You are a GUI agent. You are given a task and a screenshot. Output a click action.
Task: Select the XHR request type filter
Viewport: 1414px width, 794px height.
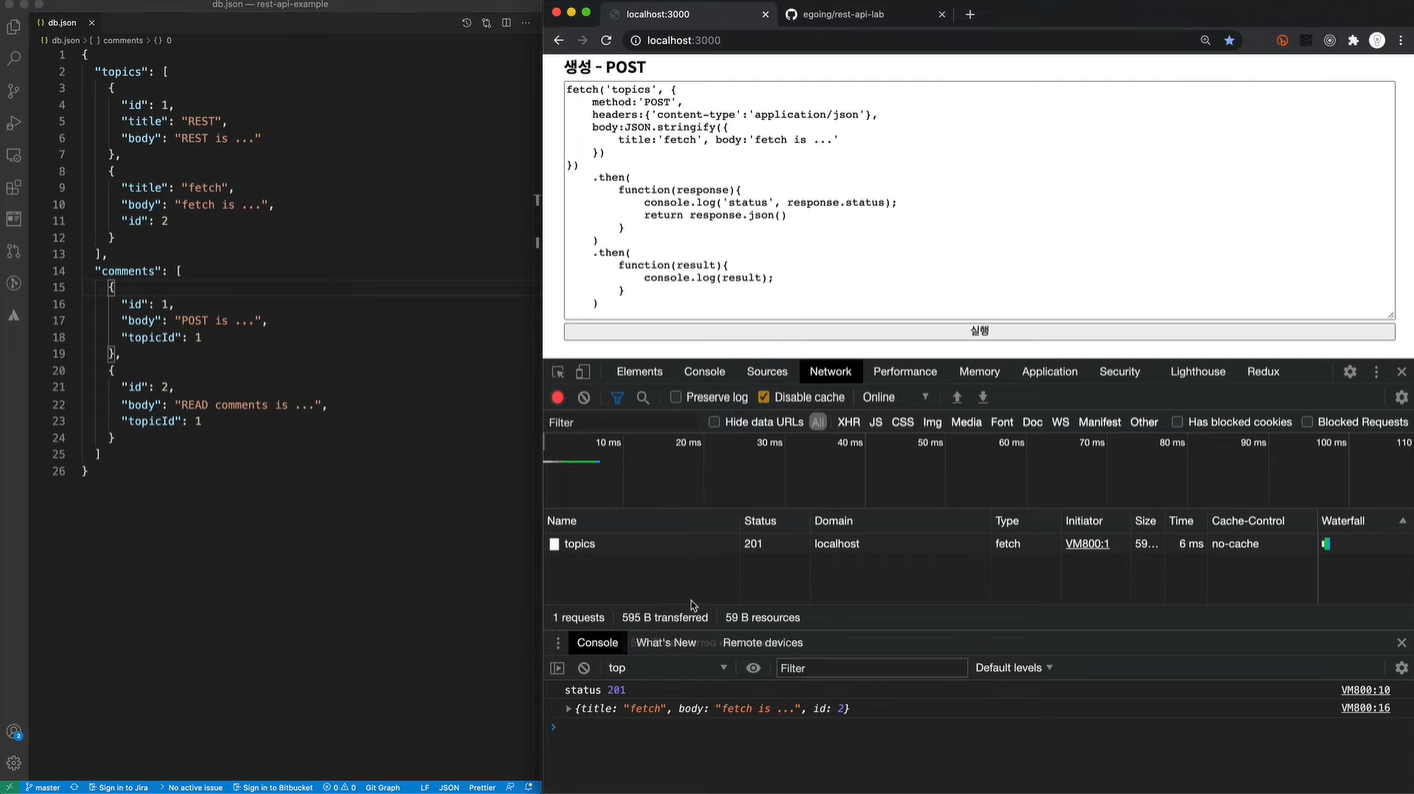pos(848,422)
